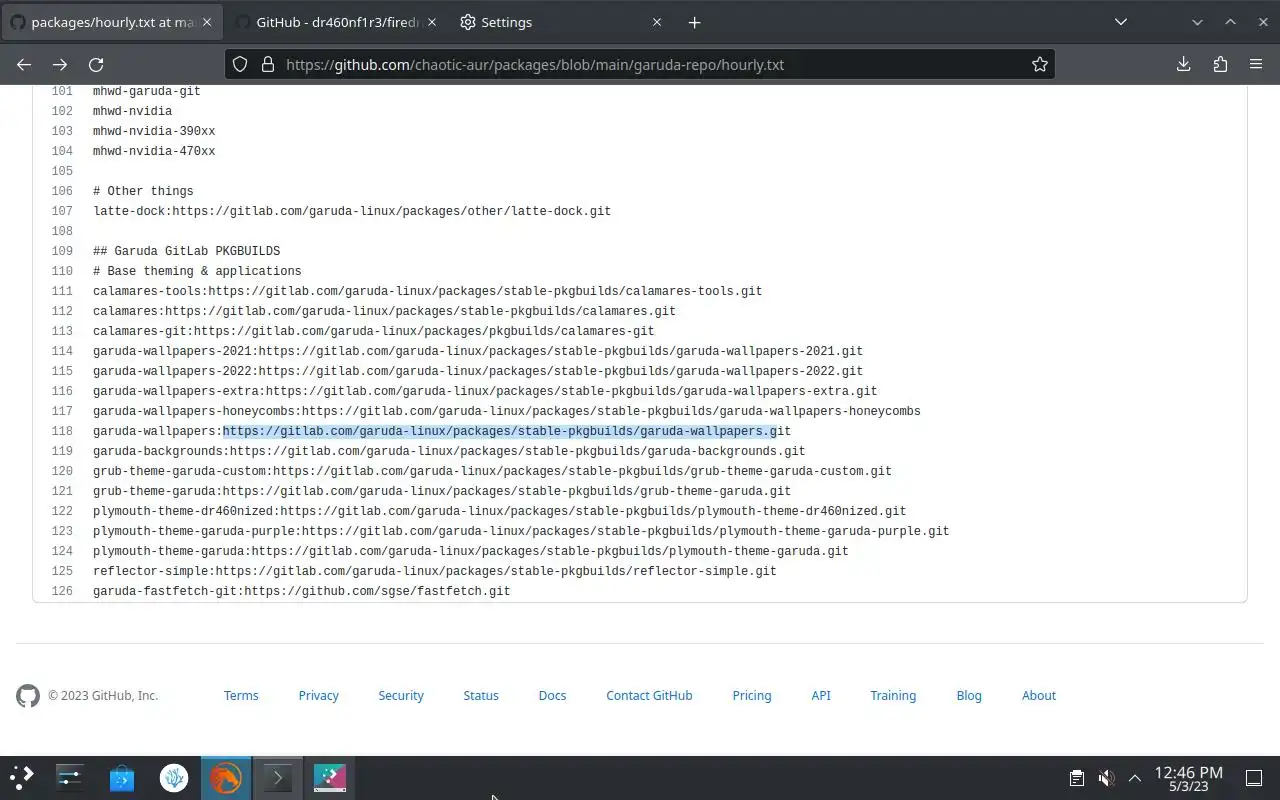Click the 'mhwd-nvidia-390xx' line

coord(154,131)
